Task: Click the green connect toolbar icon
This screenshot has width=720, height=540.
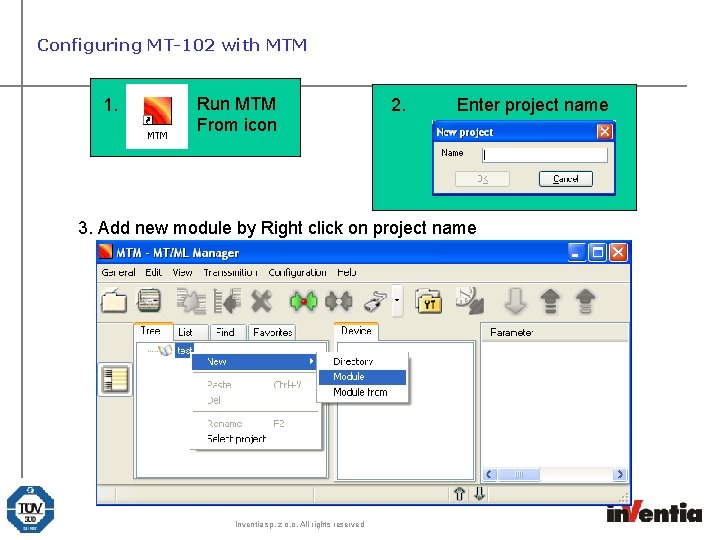Action: [x=303, y=301]
